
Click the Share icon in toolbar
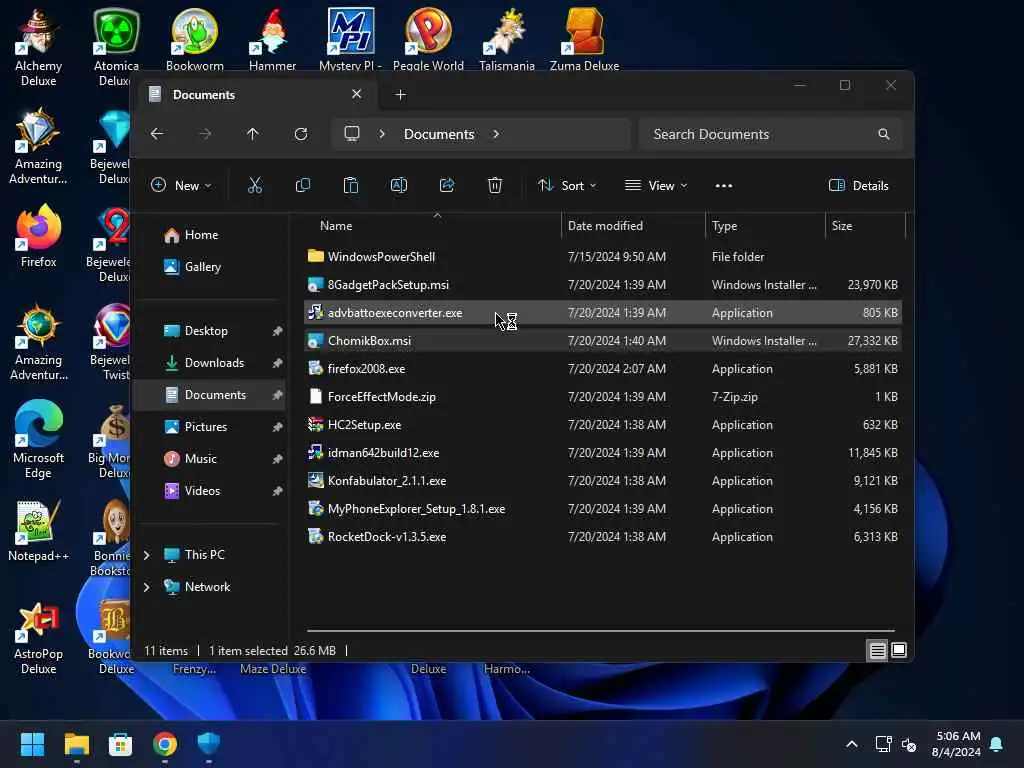447,185
